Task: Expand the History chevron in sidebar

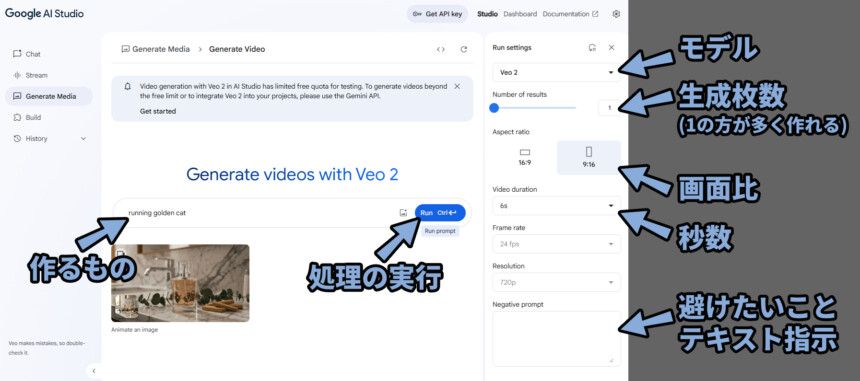Action: [x=83, y=139]
